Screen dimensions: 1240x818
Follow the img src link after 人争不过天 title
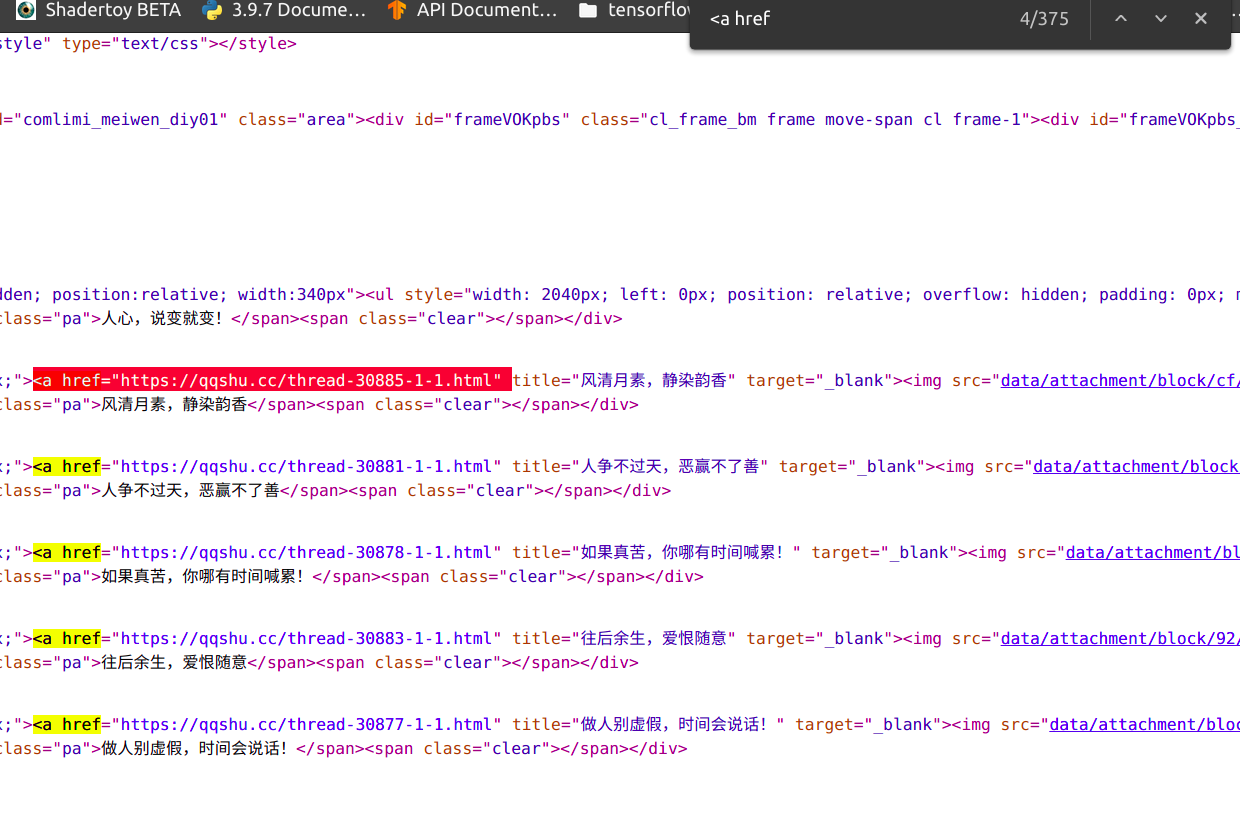(1136, 467)
